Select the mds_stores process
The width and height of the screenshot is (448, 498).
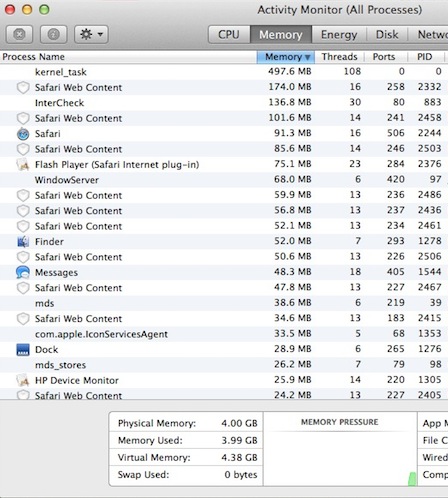(224, 365)
